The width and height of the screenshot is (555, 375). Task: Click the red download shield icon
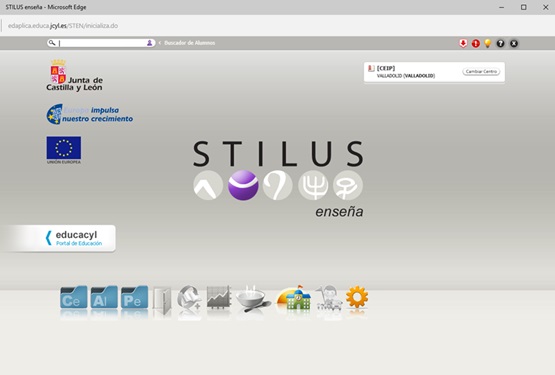pos(463,43)
